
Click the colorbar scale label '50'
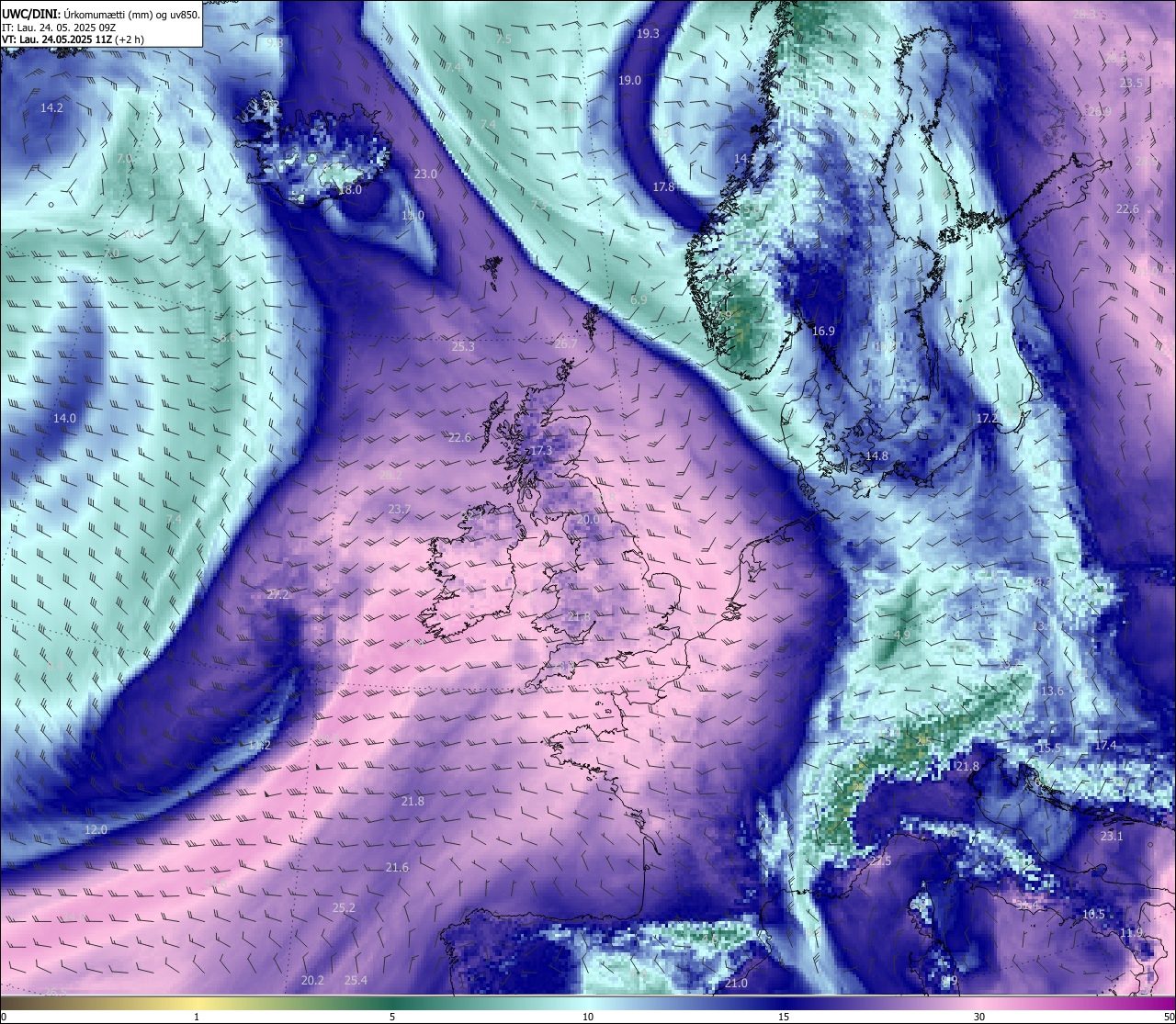click(1169, 1017)
